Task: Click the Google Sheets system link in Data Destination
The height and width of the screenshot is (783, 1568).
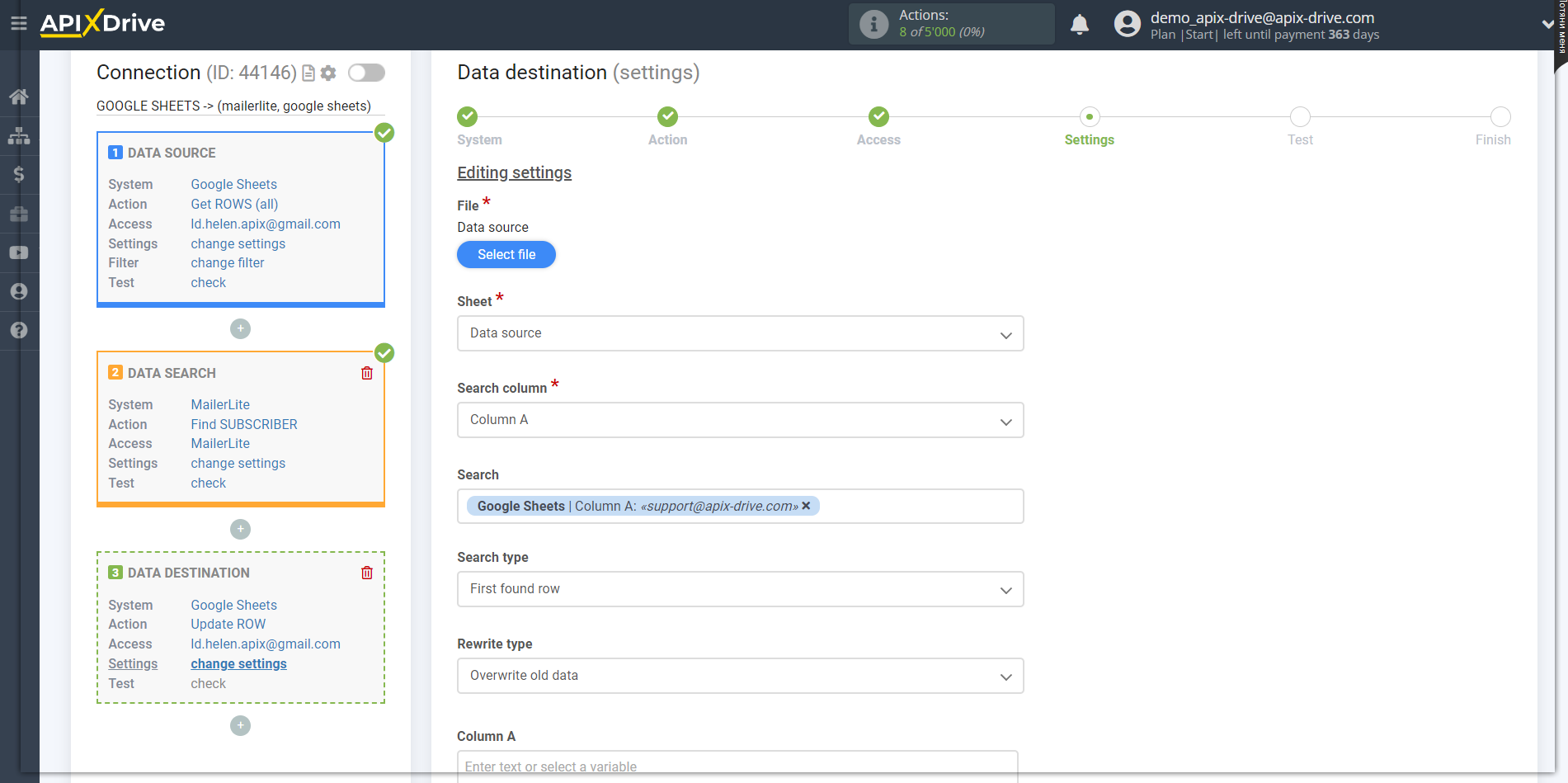Action: pyautogui.click(x=233, y=605)
